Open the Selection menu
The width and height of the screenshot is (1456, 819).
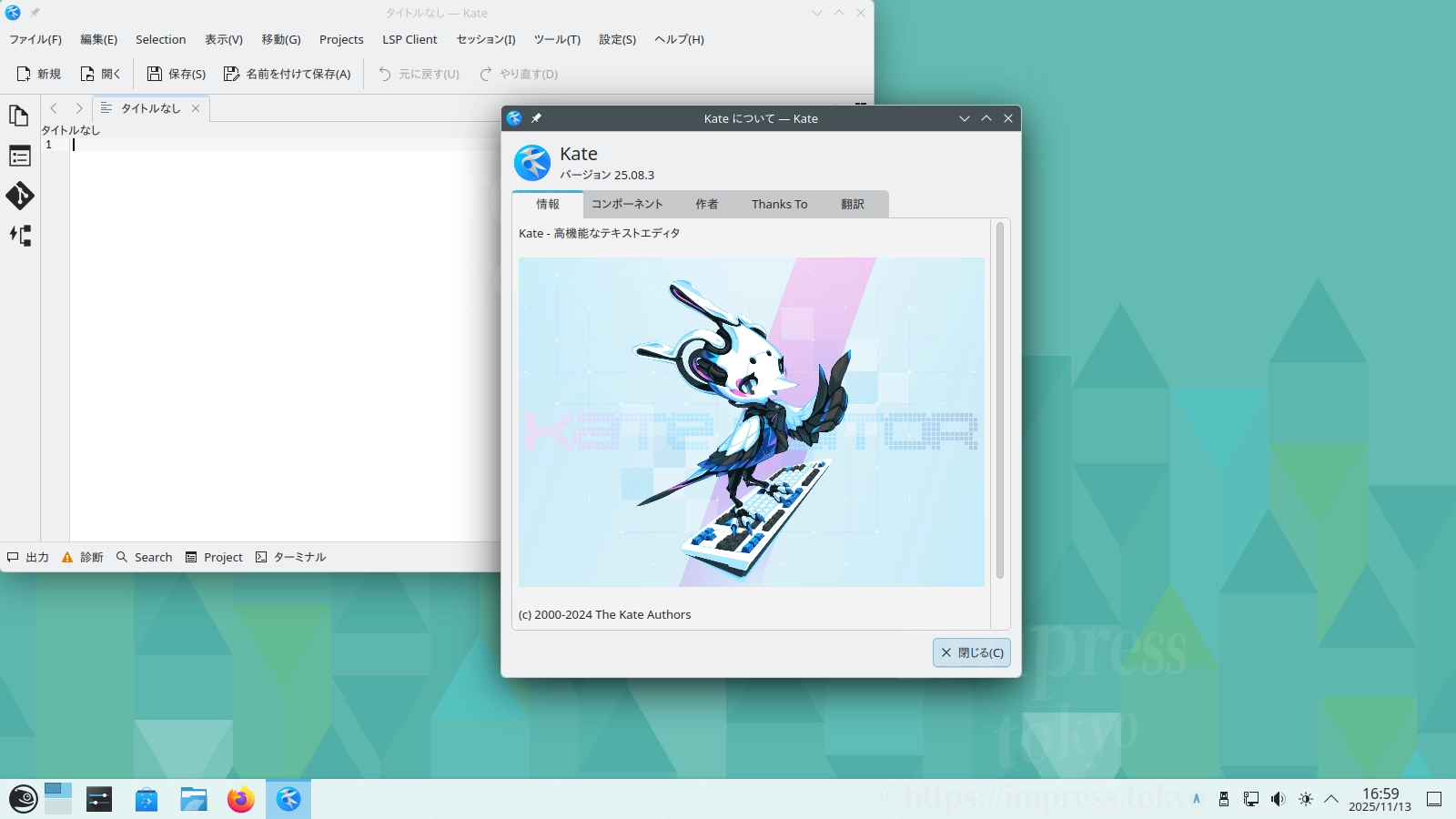(x=161, y=39)
